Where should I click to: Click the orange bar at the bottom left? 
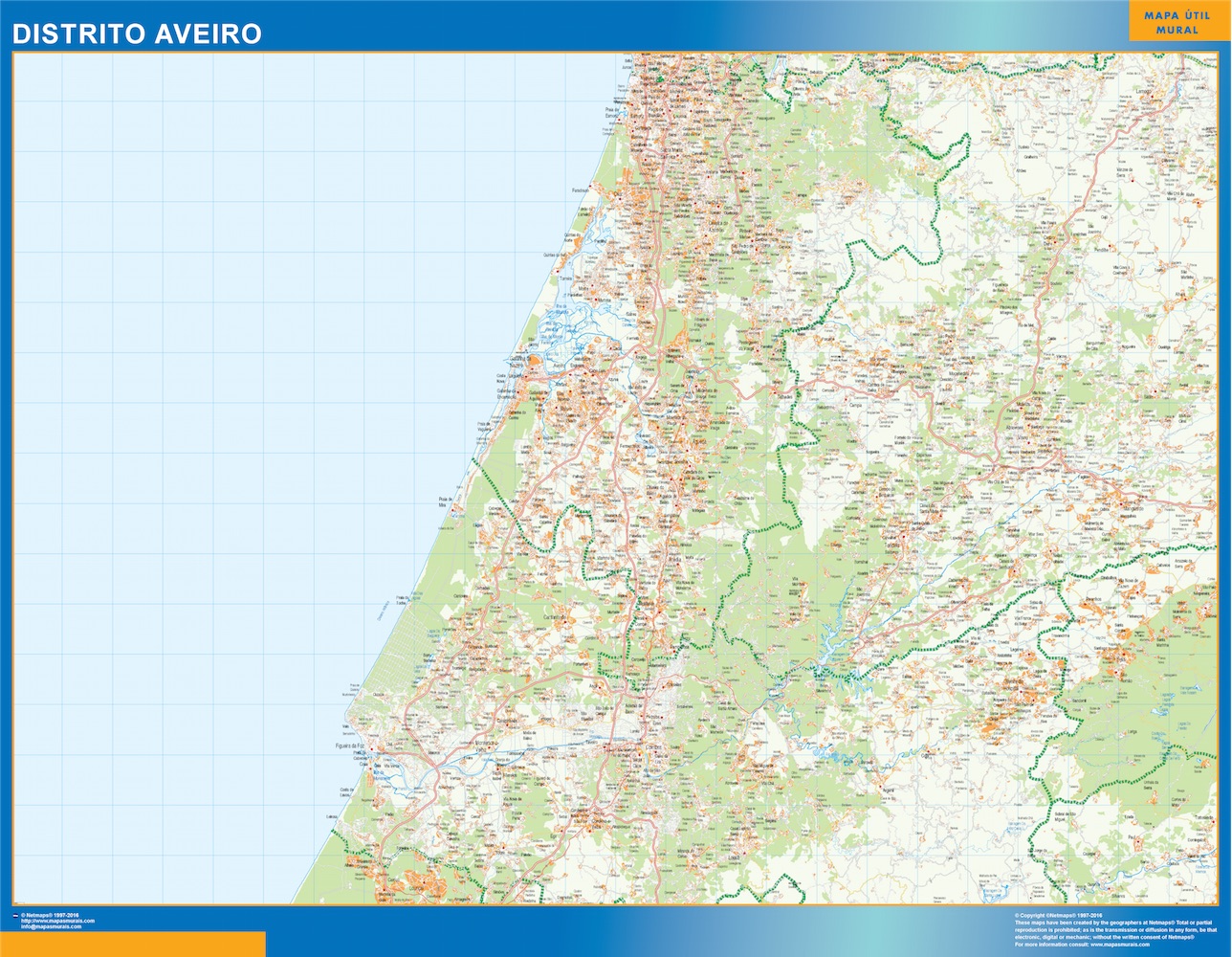133,944
